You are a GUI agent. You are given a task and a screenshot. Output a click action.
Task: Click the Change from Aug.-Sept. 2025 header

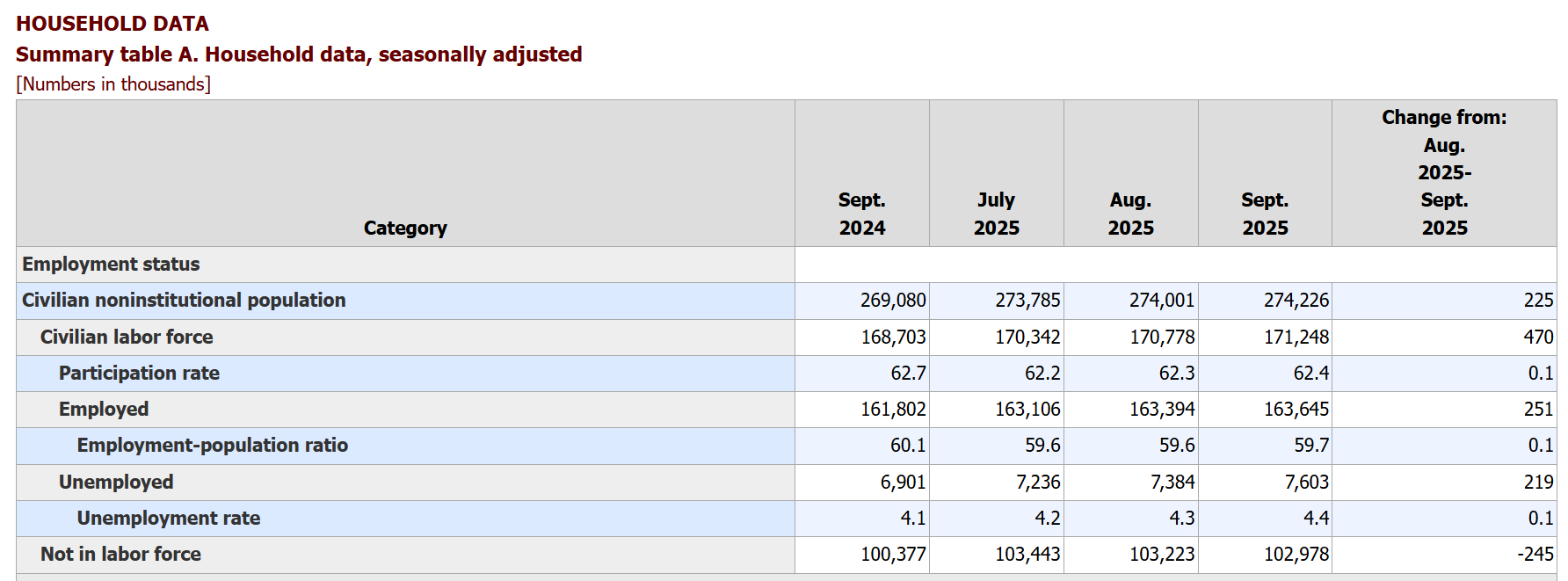tap(1444, 172)
